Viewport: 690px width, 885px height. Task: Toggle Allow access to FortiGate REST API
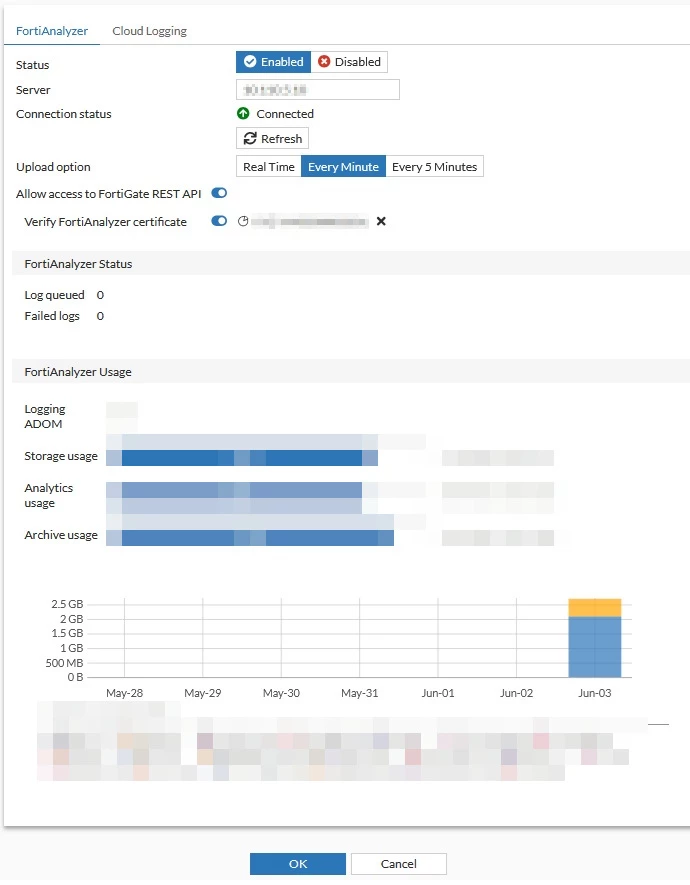[x=219, y=193]
